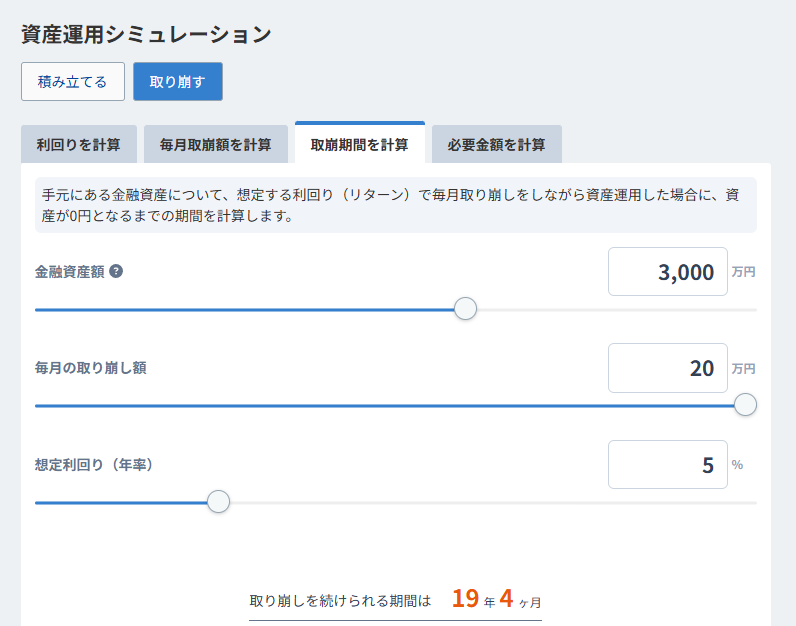Click the blue description text about 取り崩し
Image resolution: width=796 pixels, height=626 pixels.
[395, 205]
